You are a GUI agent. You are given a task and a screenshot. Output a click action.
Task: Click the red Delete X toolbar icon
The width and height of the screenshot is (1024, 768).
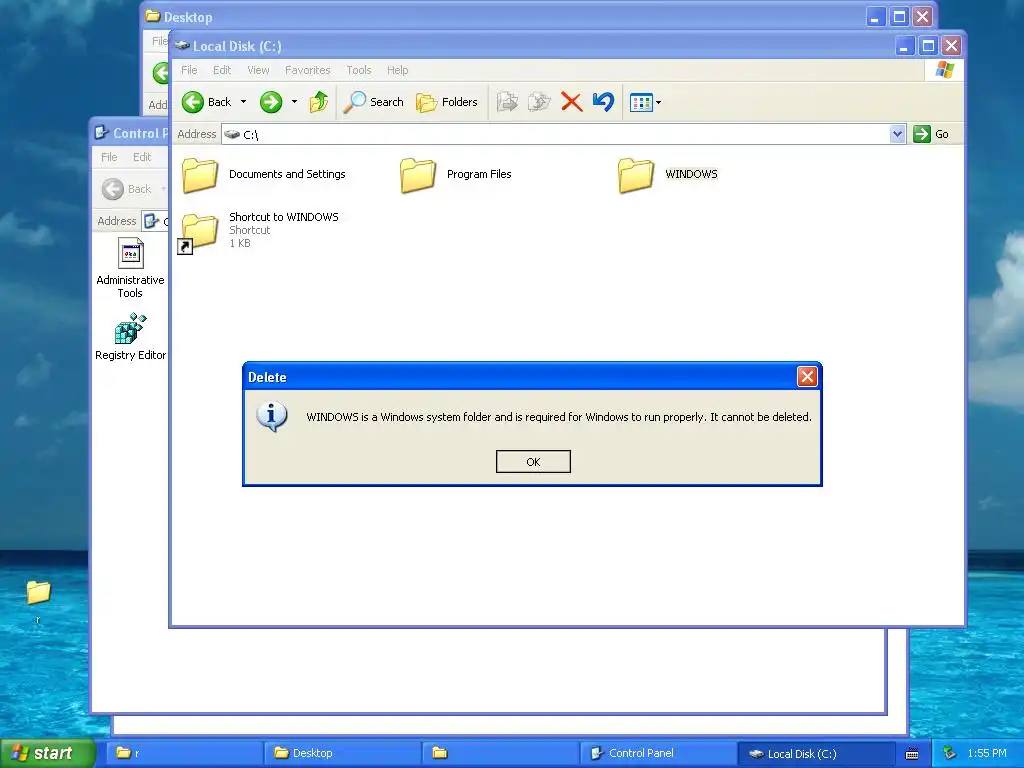tap(571, 102)
